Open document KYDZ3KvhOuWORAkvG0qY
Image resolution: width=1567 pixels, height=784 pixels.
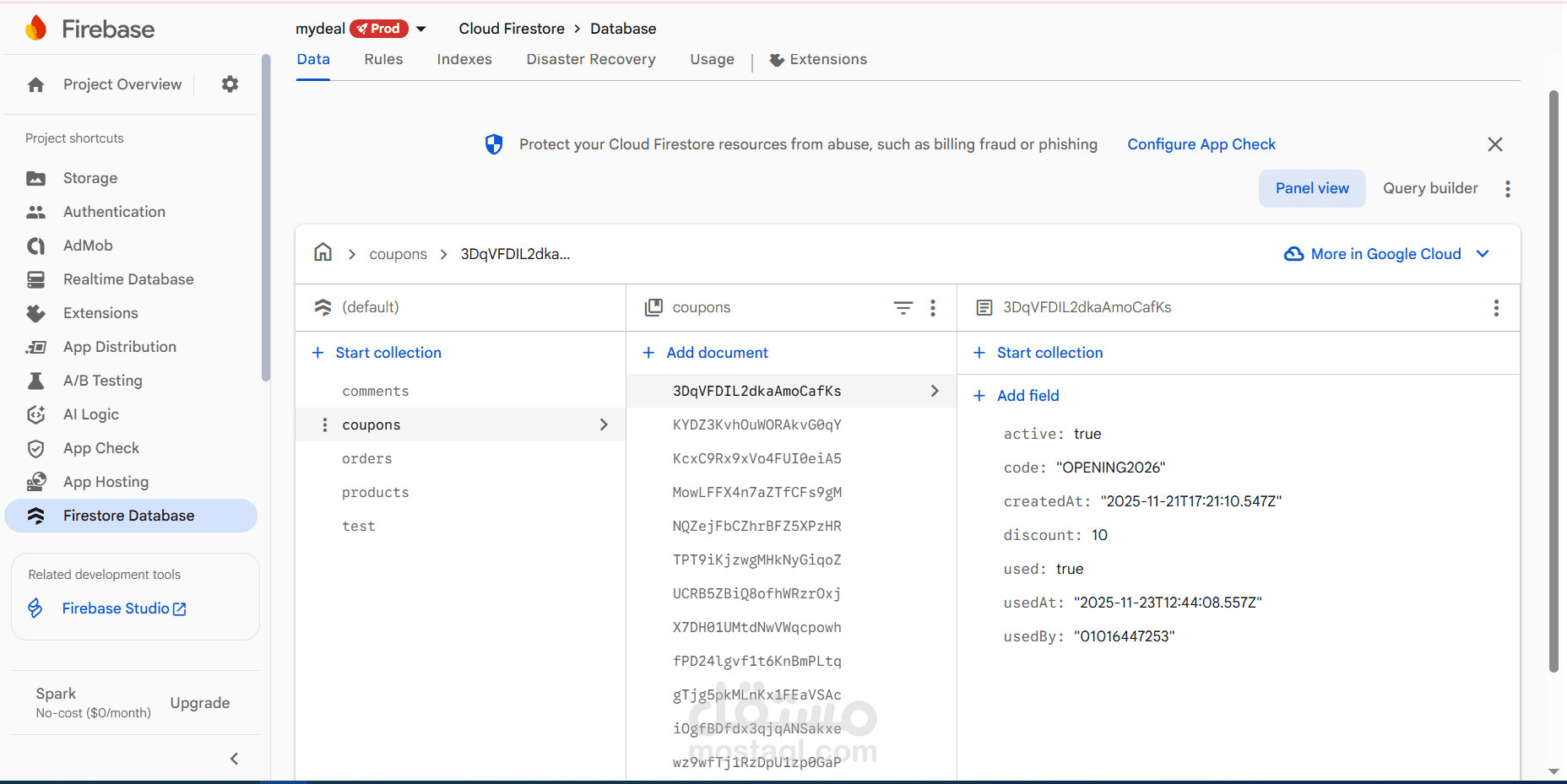point(756,425)
